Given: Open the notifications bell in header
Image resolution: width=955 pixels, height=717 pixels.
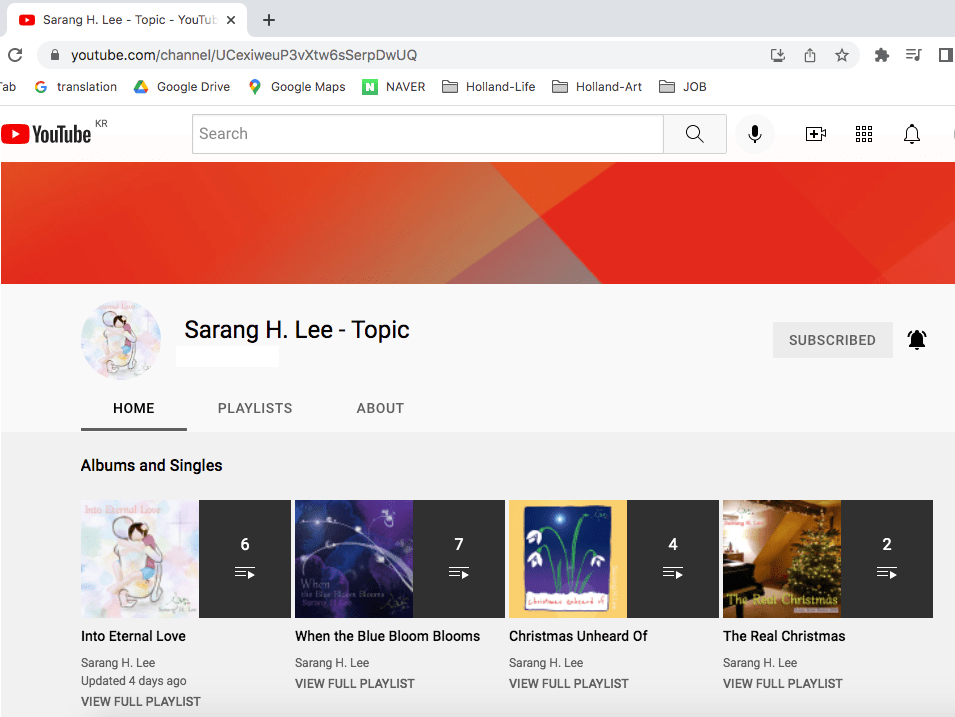Looking at the screenshot, I should [x=912, y=134].
